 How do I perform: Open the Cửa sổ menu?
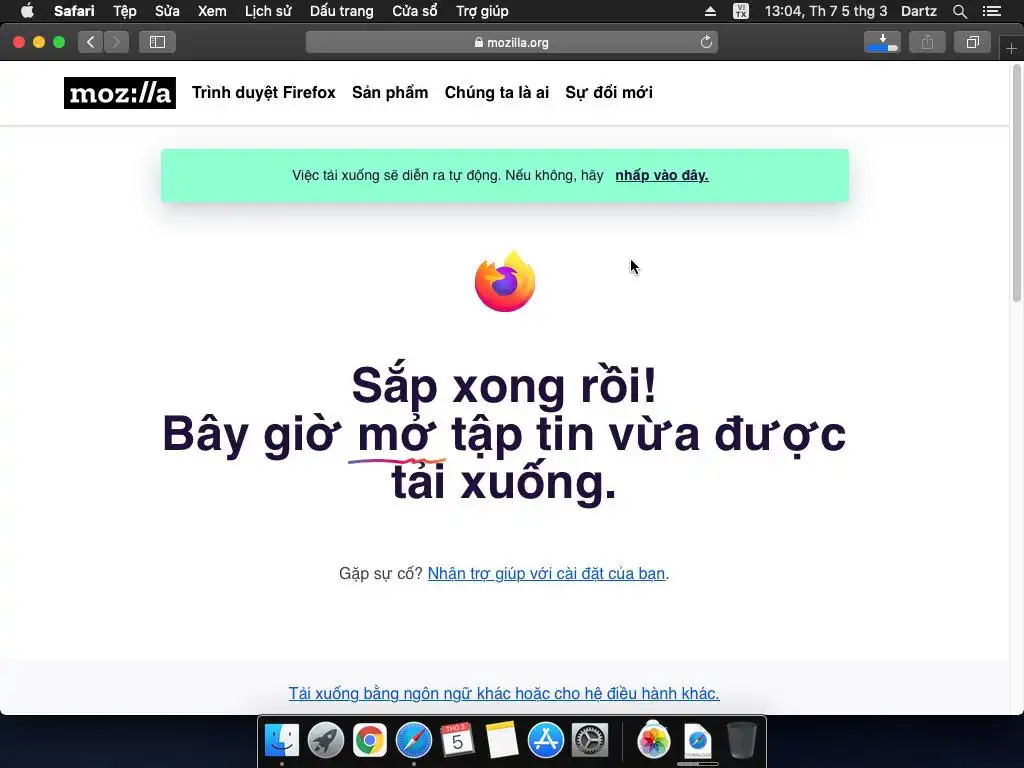415,11
